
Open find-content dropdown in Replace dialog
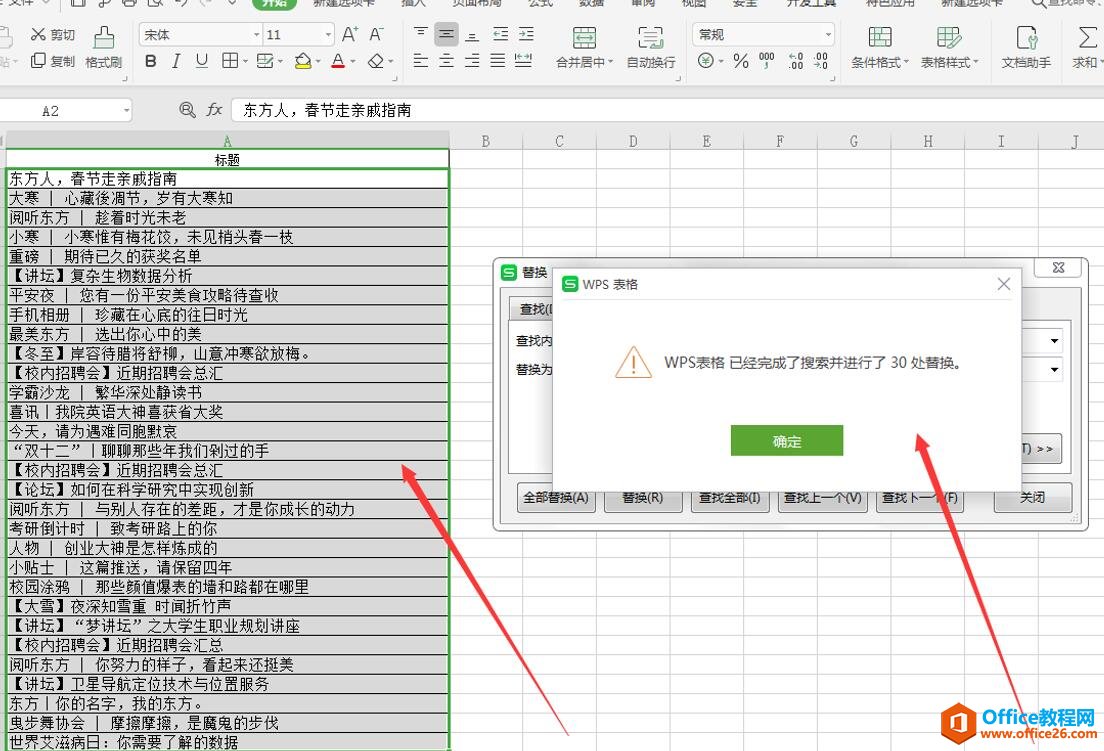pyautogui.click(x=1054, y=341)
